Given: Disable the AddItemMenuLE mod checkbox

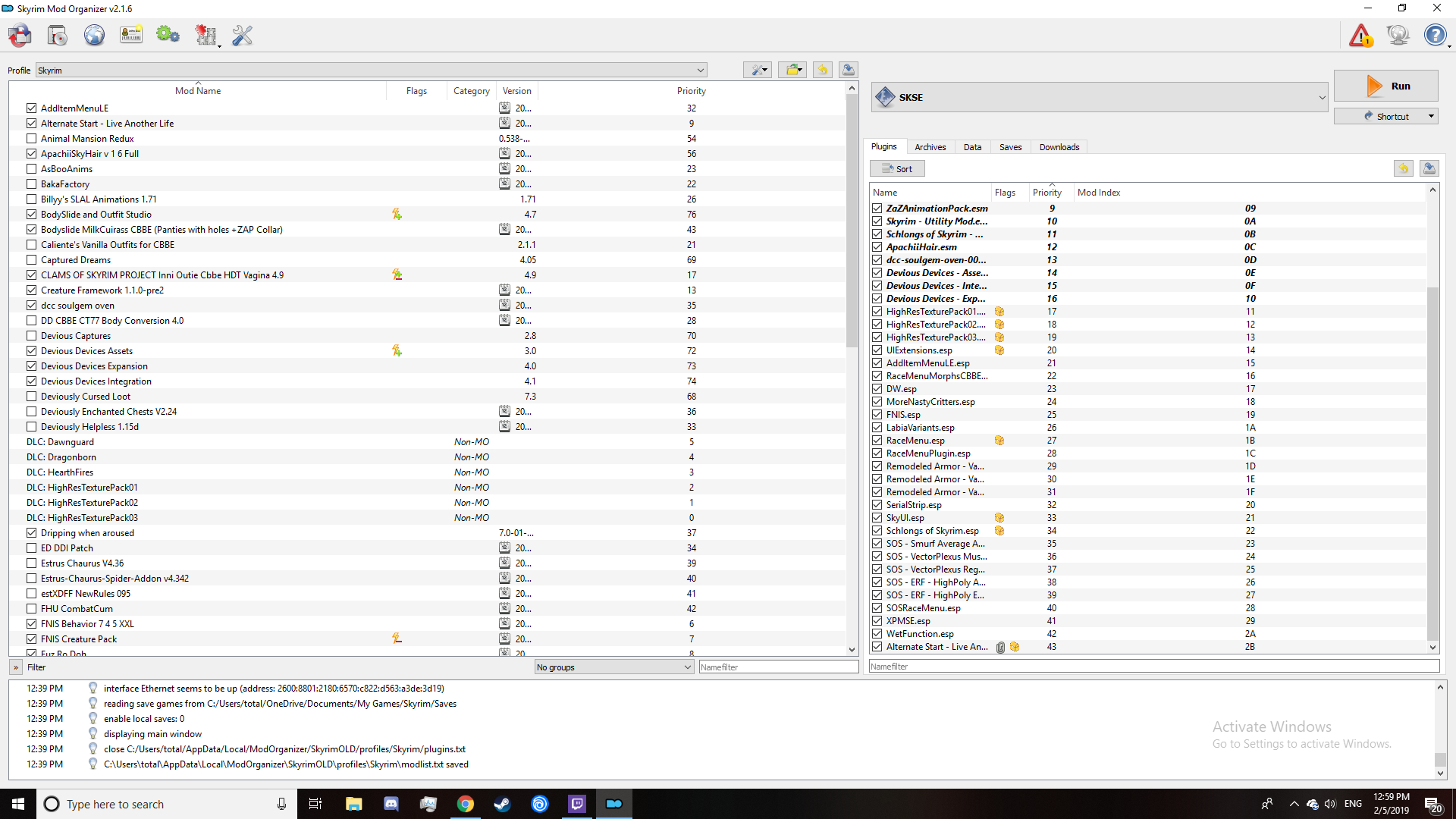Looking at the screenshot, I should coord(31,108).
